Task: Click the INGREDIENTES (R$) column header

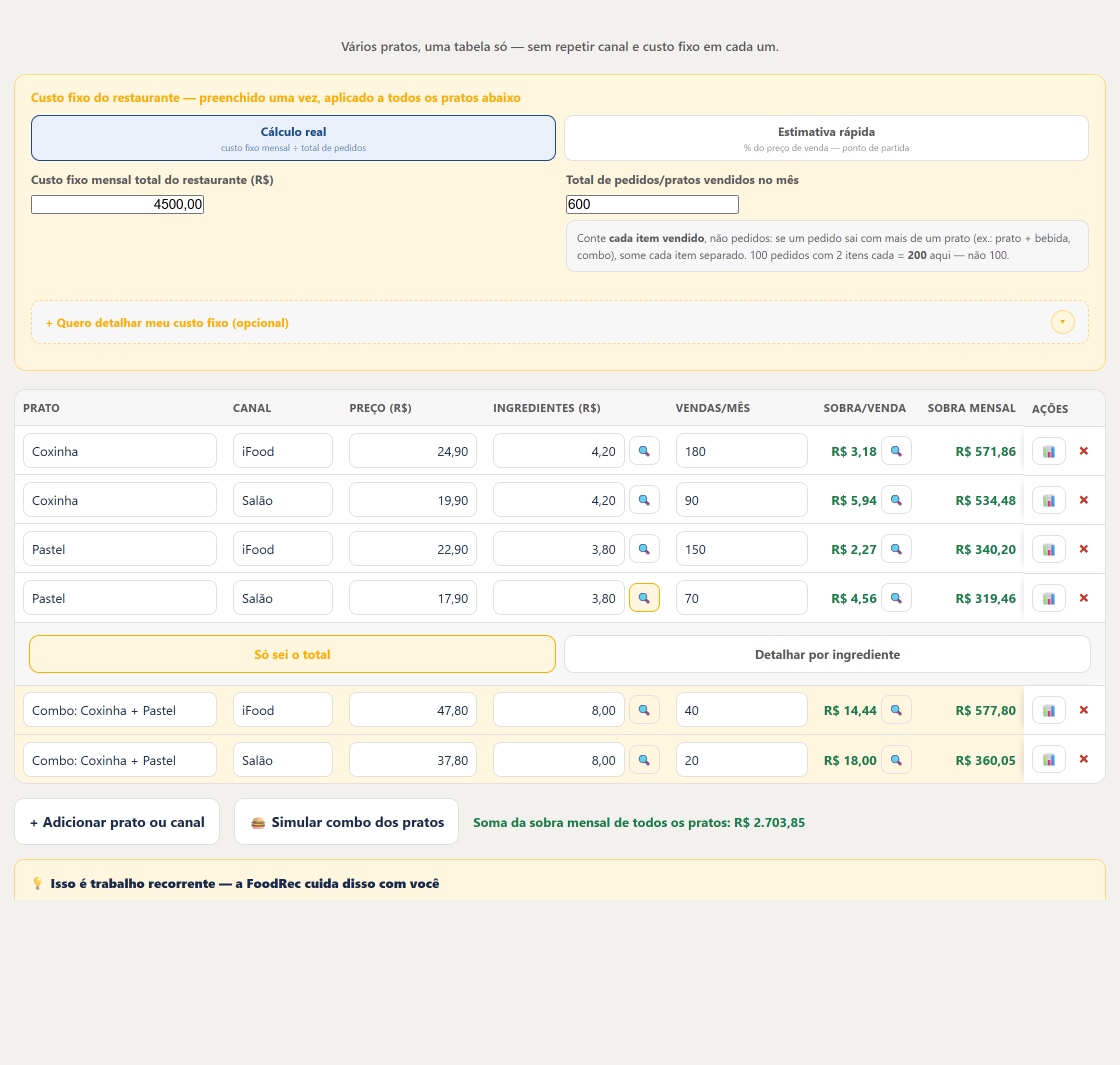Action: (546, 407)
